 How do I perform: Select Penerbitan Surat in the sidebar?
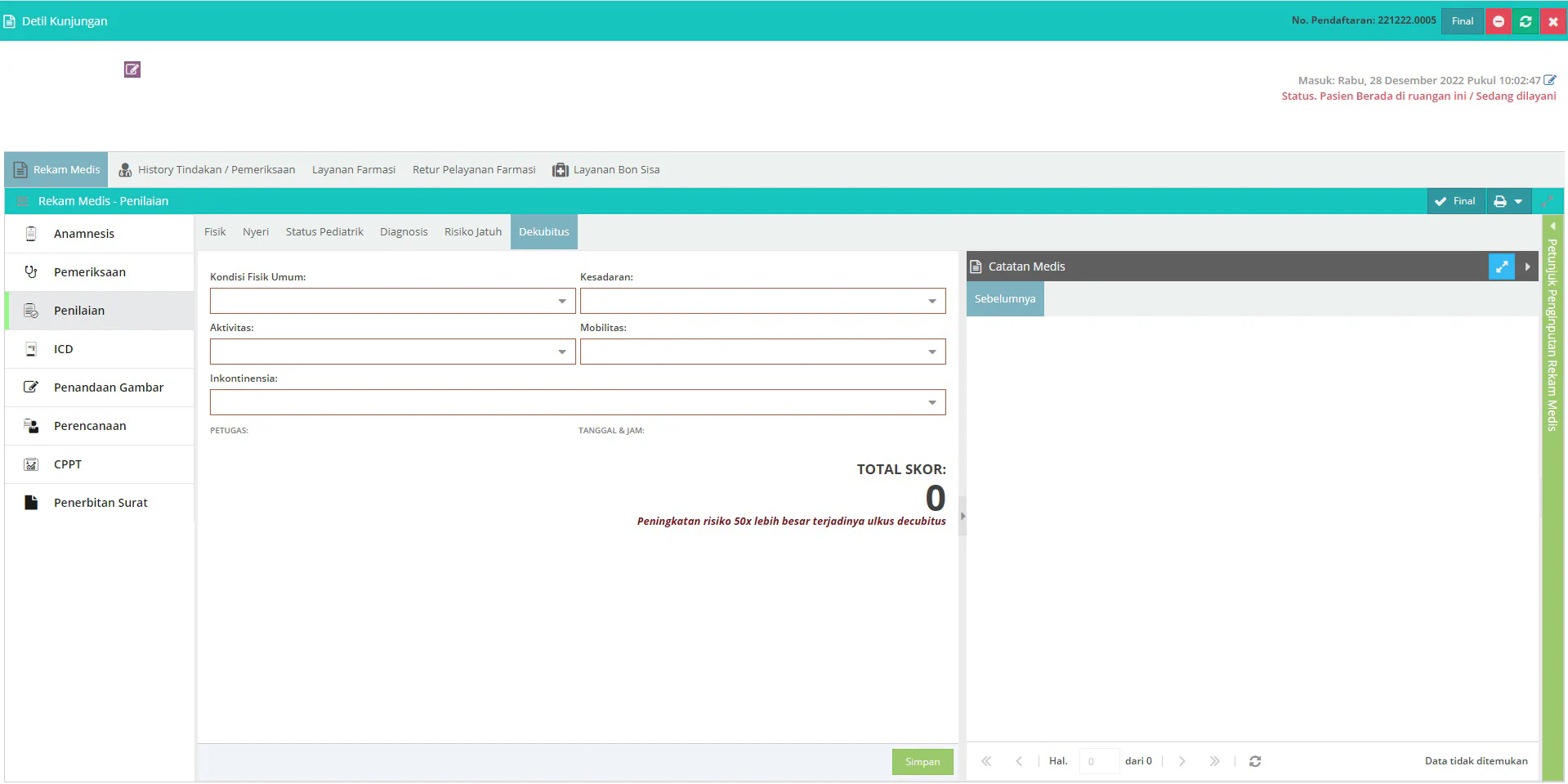100,503
